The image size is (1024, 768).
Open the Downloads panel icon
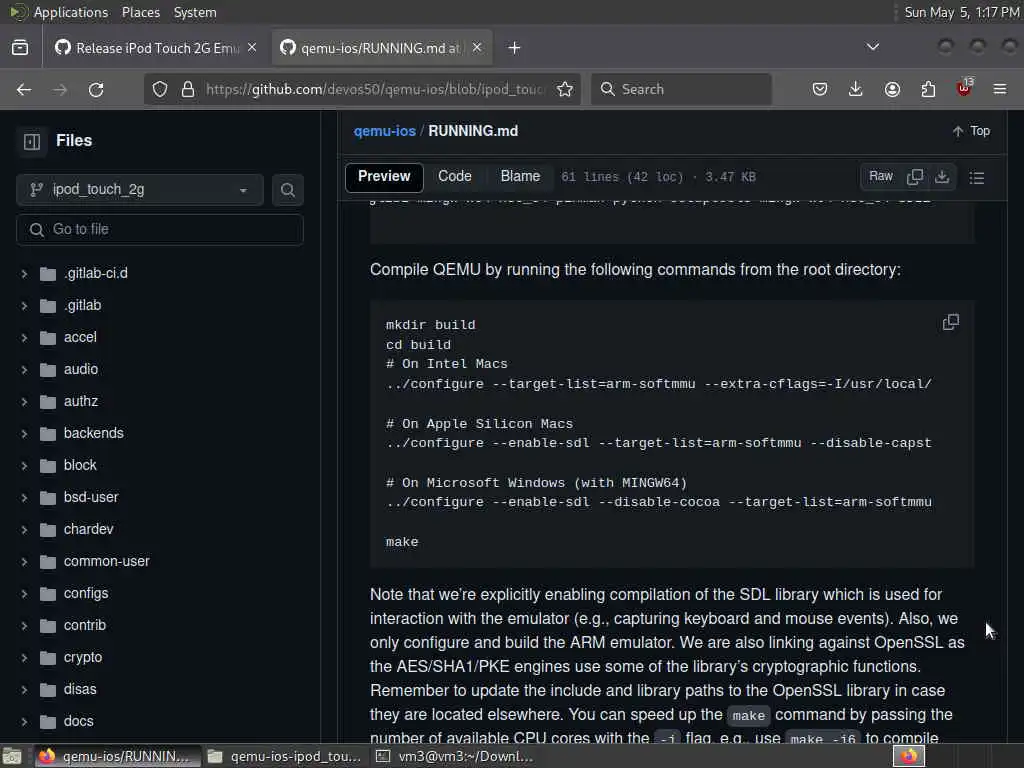(856, 89)
